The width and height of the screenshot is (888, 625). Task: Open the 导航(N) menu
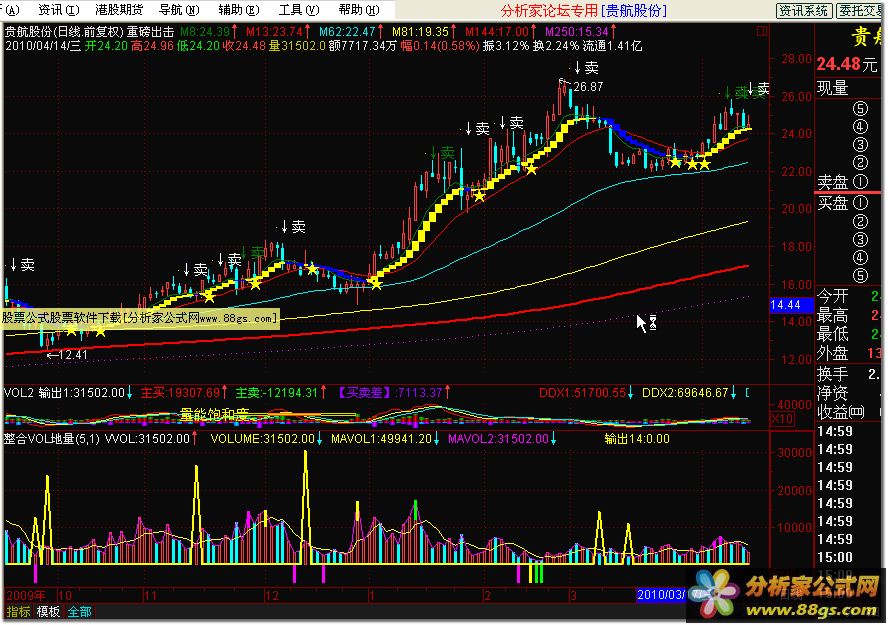pos(179,10)
